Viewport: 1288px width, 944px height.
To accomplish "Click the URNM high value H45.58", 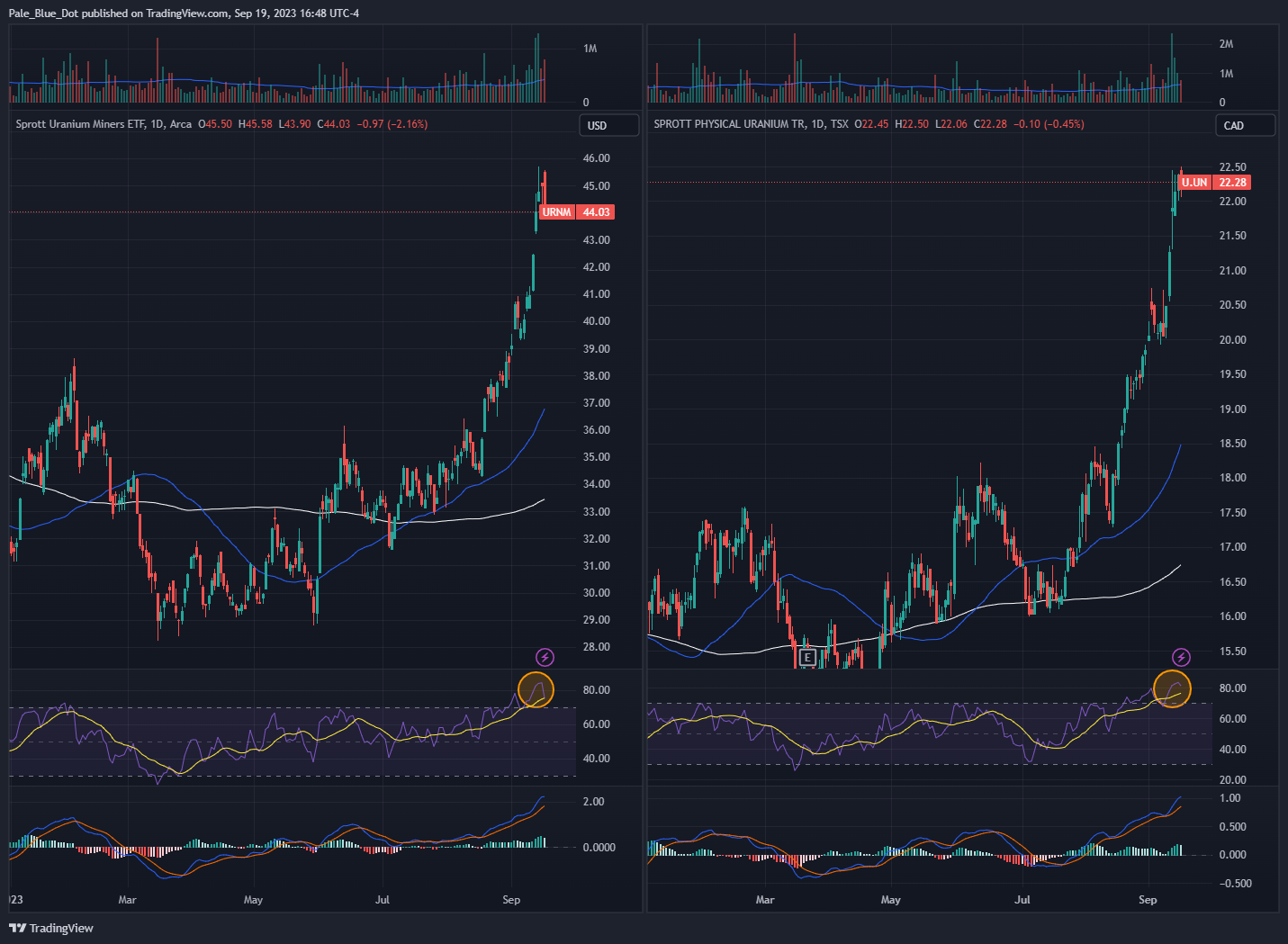I will click(x=256, y=124).
